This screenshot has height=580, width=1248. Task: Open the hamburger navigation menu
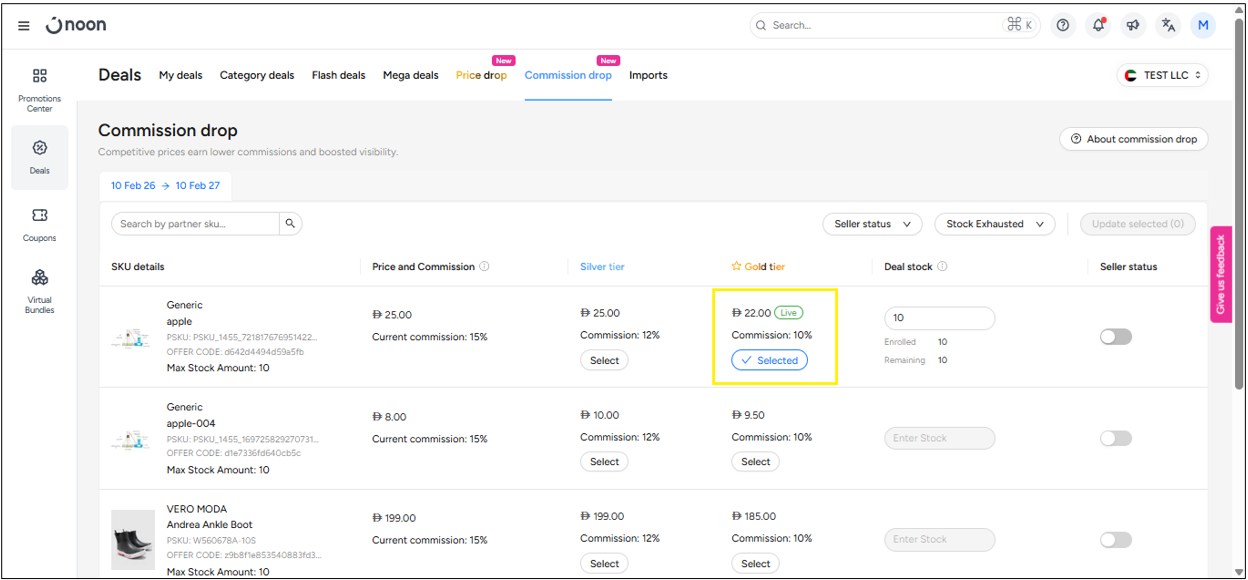[x=24, y=26]
